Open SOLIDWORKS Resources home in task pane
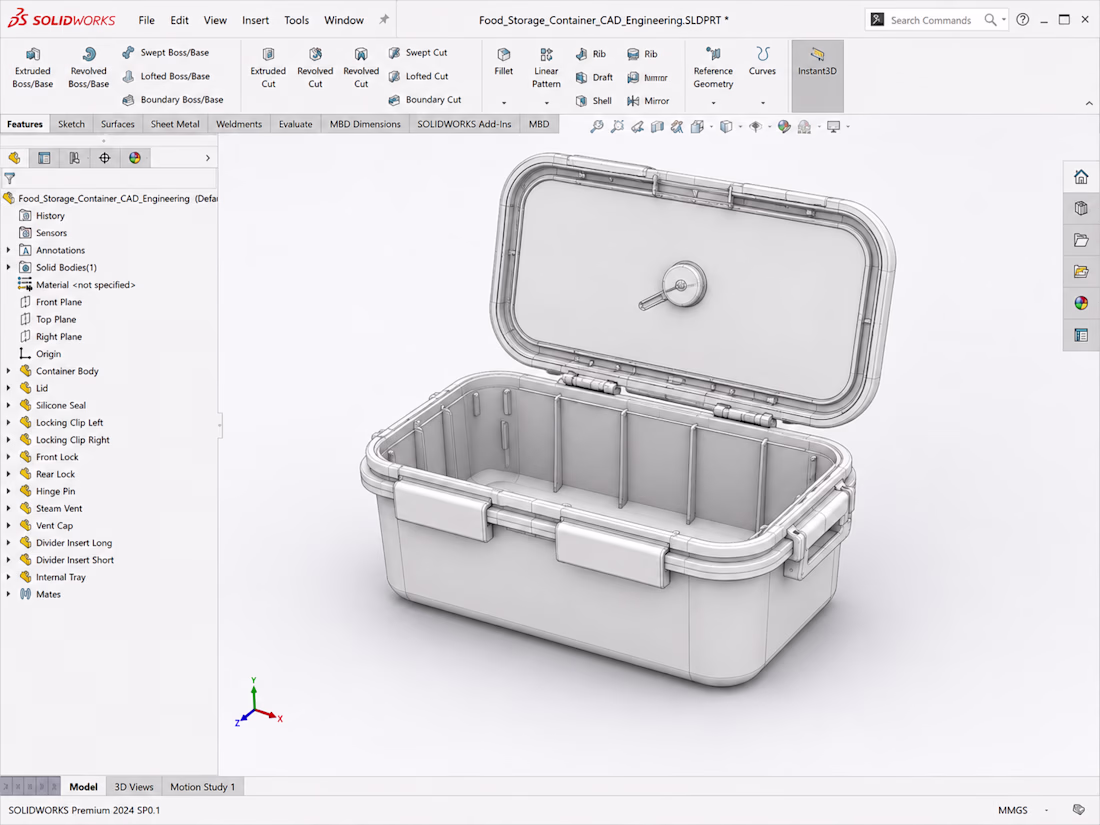The image size is (1100, 825). tap(1081, 176)
